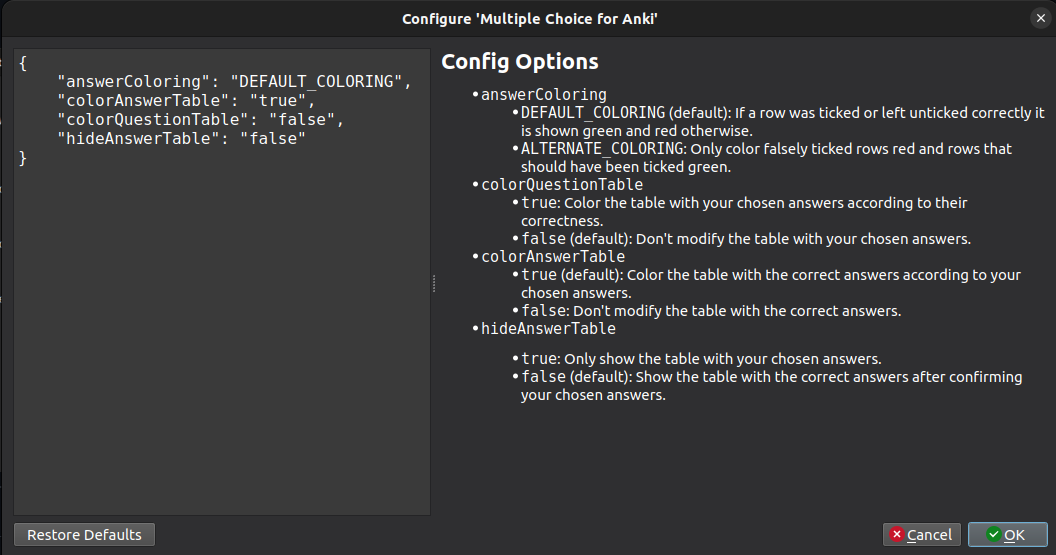This screenshot has height=555, width=1056.
Task: Click the colorAnswerTable bullet in the docs
Action: pos(553,257)
